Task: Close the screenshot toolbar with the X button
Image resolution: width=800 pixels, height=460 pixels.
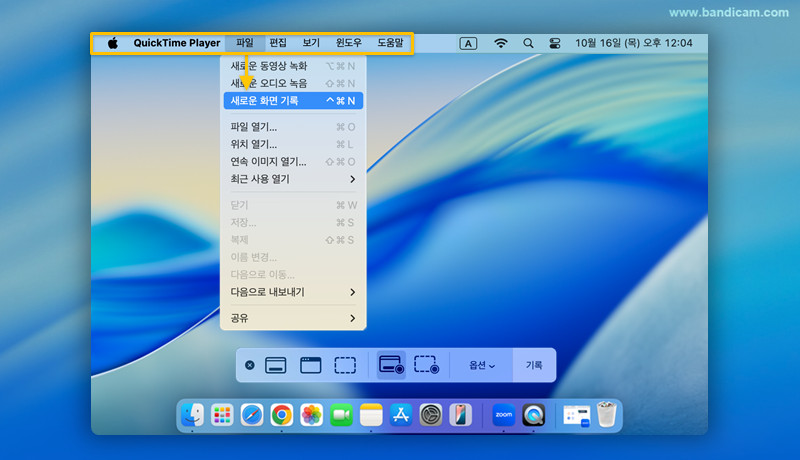Action: 250,366
